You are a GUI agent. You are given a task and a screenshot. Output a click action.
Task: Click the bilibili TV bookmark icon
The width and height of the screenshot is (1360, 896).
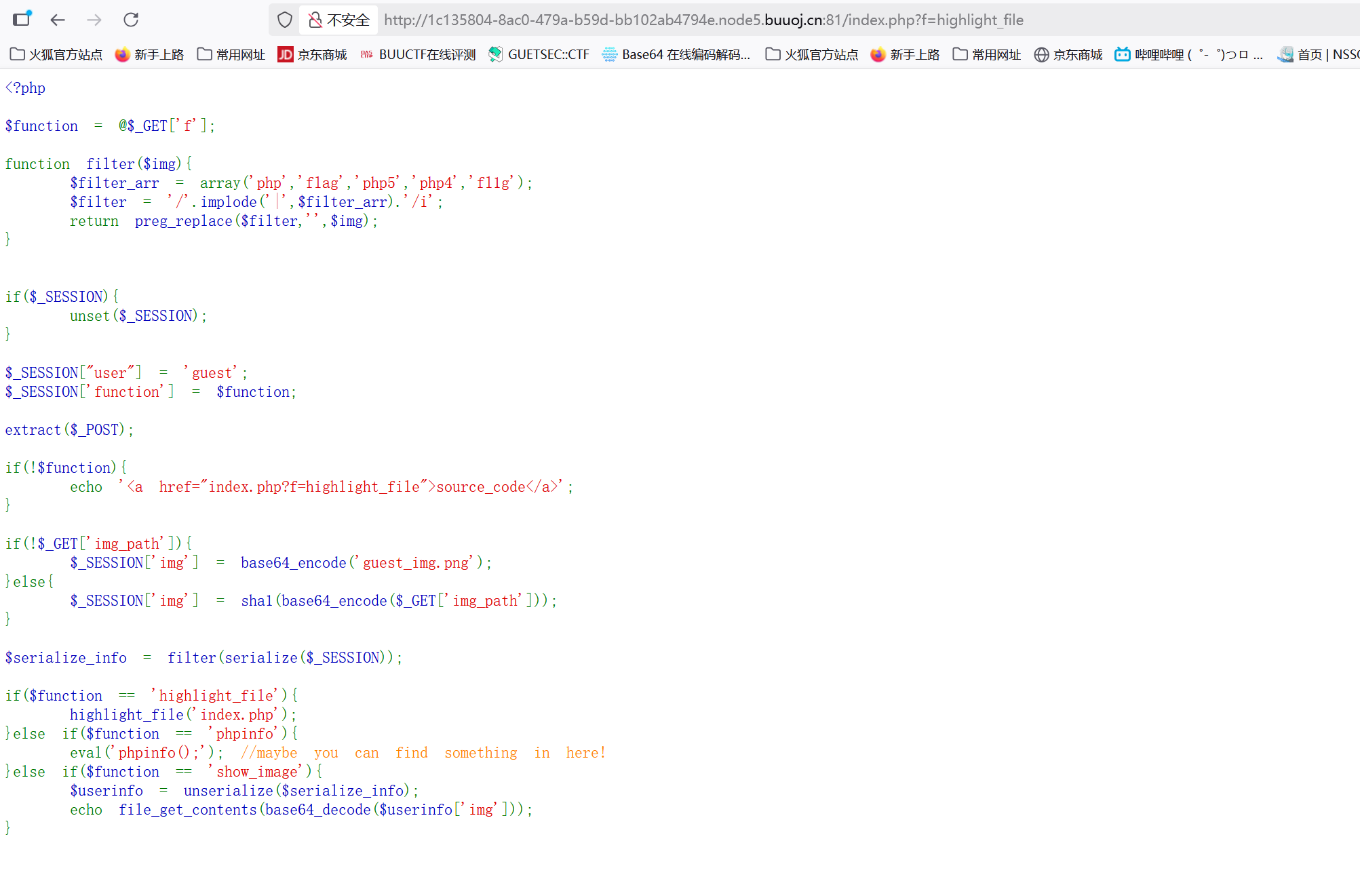point(1123,54)
